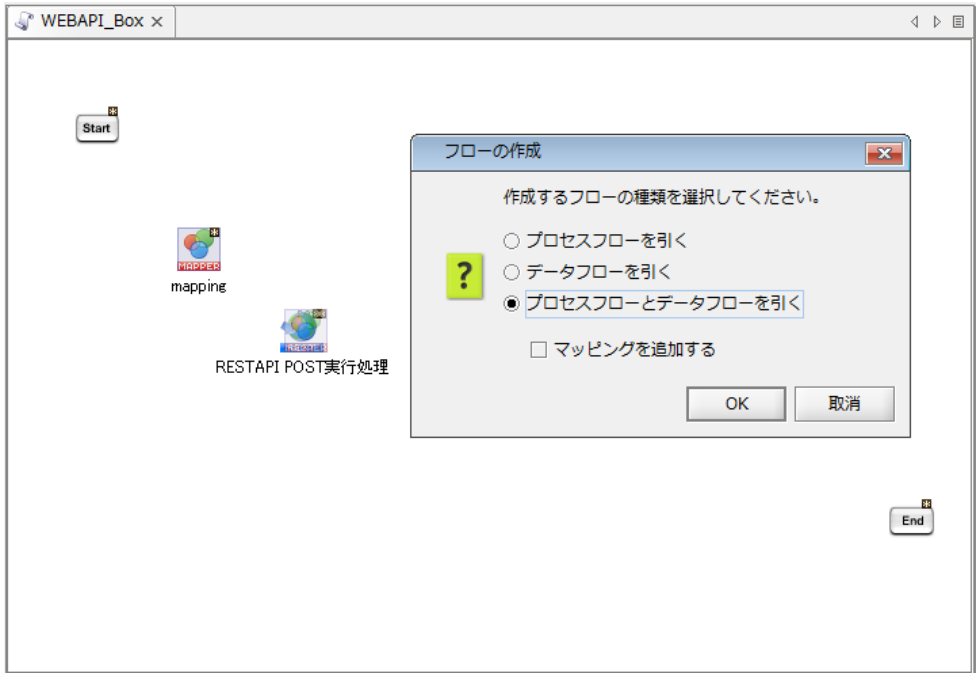Click the green question mark dialog icon

464,276
